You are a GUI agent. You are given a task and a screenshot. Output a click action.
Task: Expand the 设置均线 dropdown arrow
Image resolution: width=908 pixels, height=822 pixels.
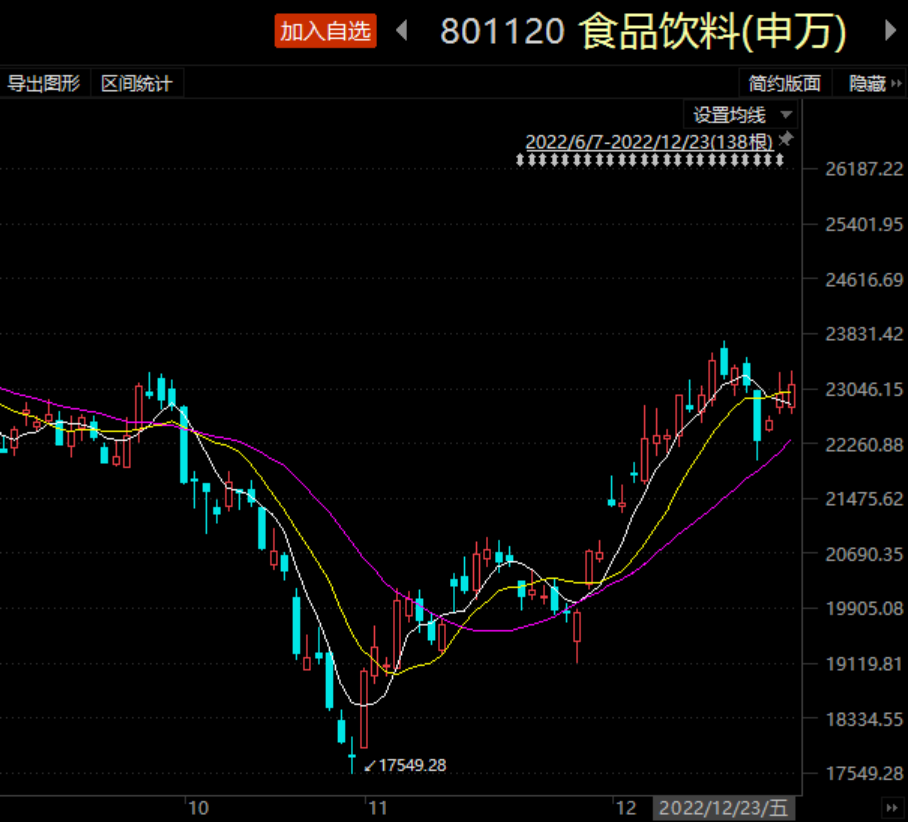tap(786, 114)
